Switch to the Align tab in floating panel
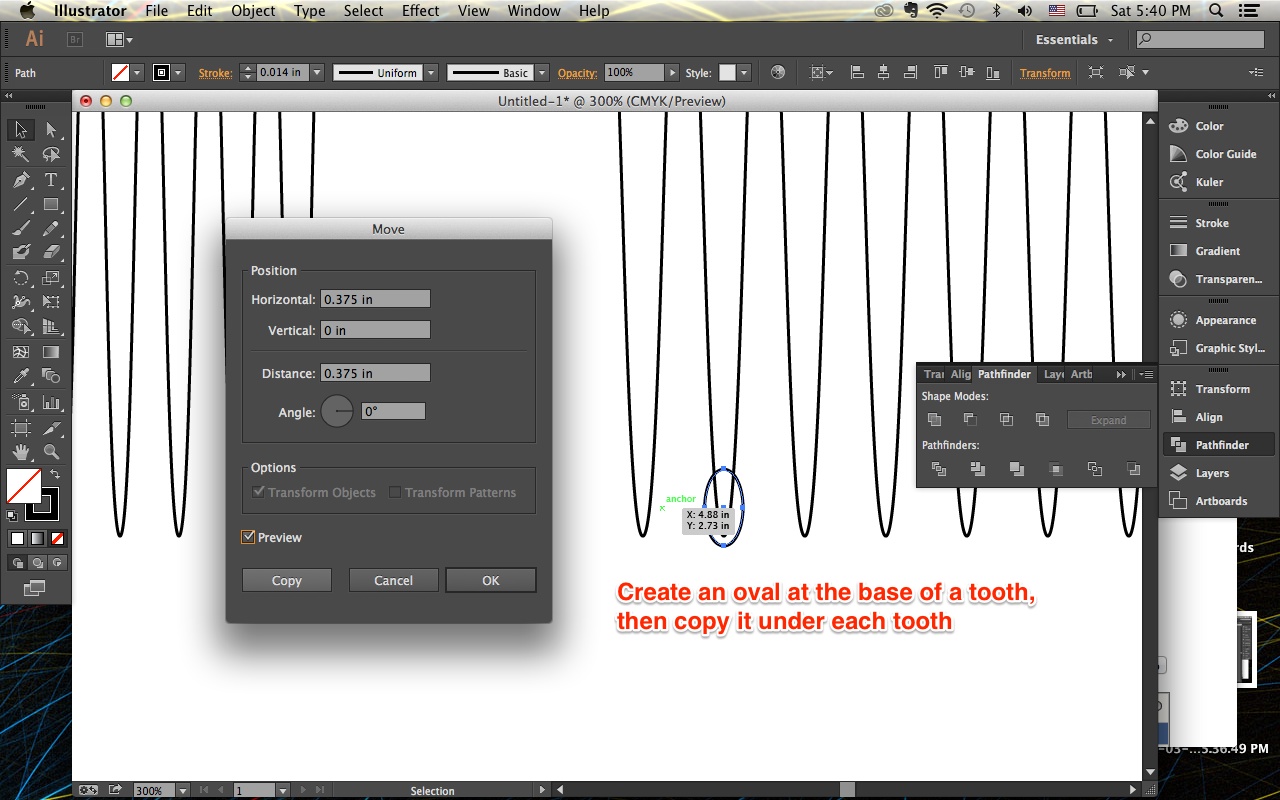Viewport: 1280px width, 800px height. 960,374
